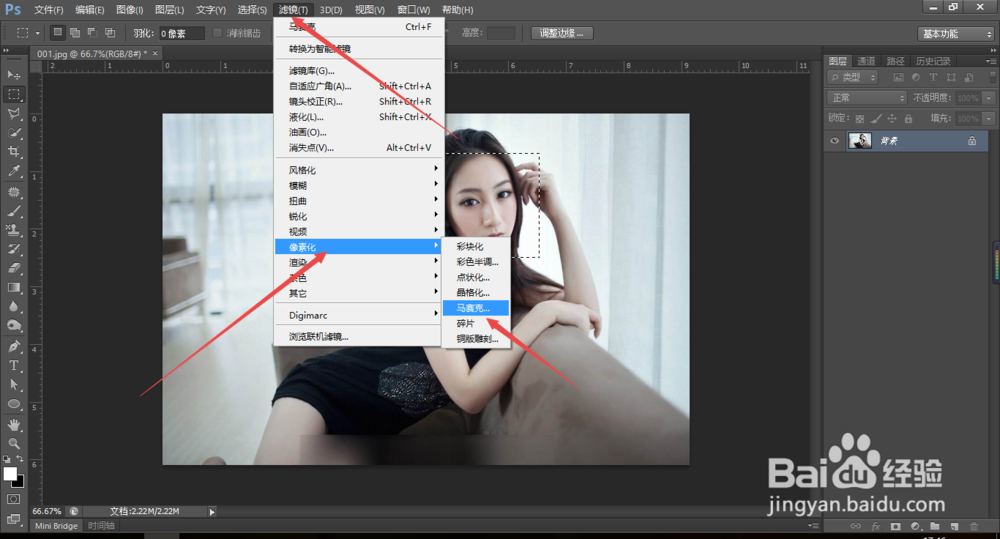This screenshot has width=1000, height=539.
Task: Create a new layer in Layers panel
Action: (x=954, y=526)
